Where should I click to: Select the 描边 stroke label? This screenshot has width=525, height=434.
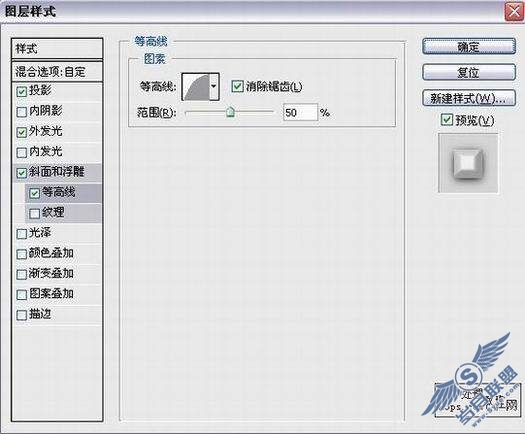tap(40, 314)
